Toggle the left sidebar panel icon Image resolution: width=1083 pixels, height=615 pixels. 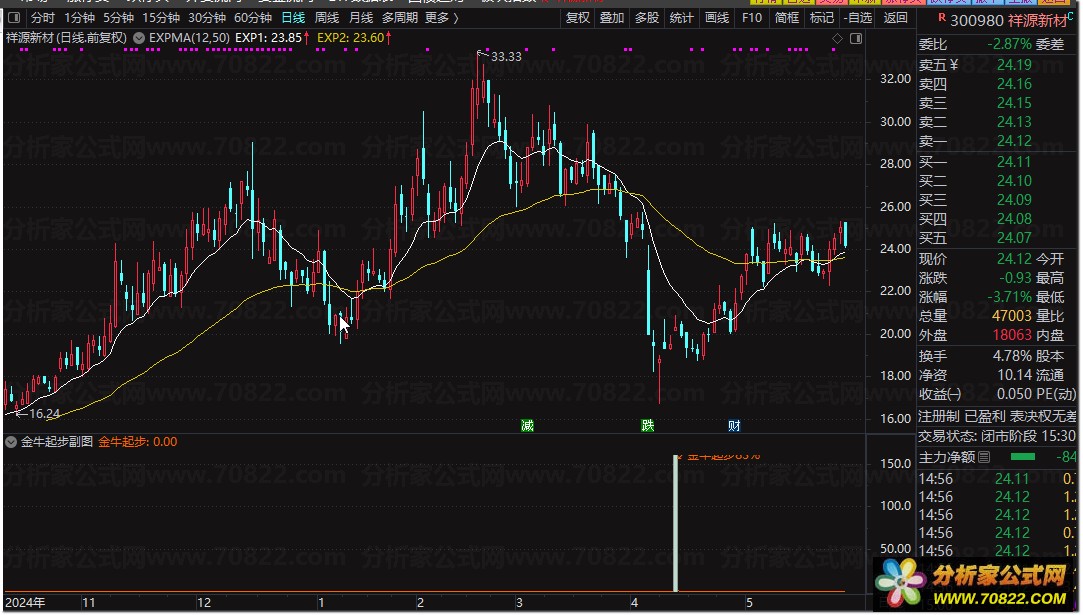14,17
